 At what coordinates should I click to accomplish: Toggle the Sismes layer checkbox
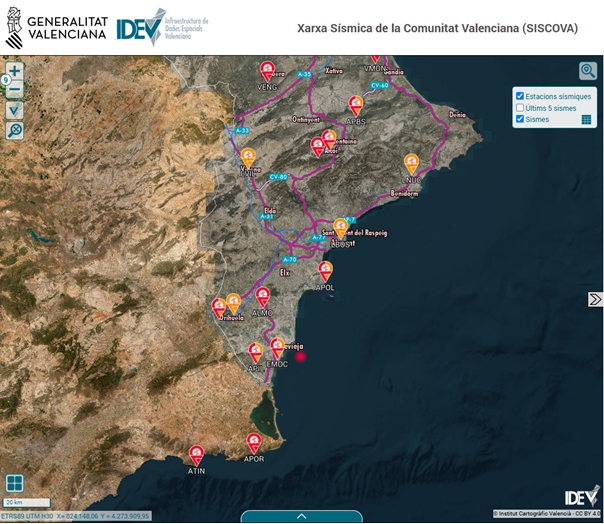(x=519, y=120)
